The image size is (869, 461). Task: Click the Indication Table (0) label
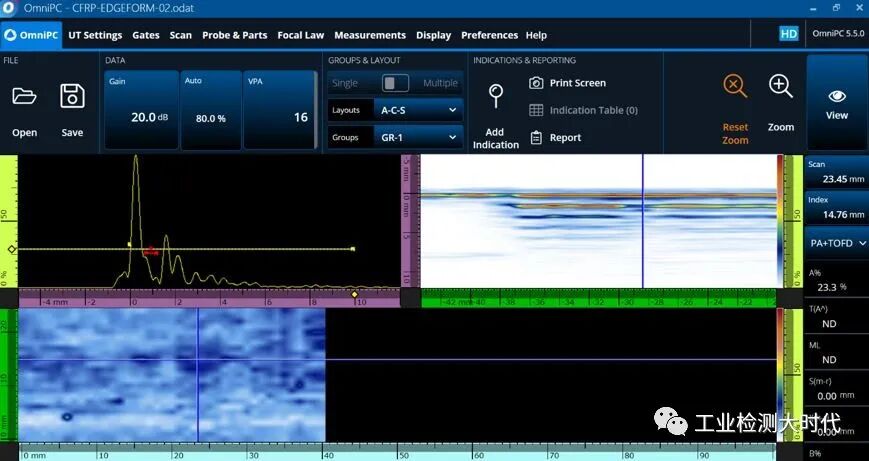click(594, 110)
